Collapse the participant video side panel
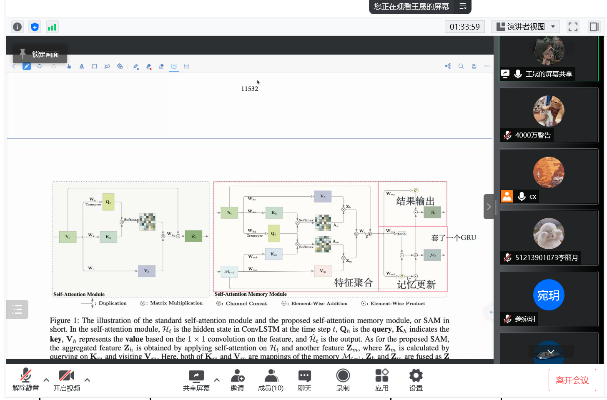 click(x=489, y=206)
